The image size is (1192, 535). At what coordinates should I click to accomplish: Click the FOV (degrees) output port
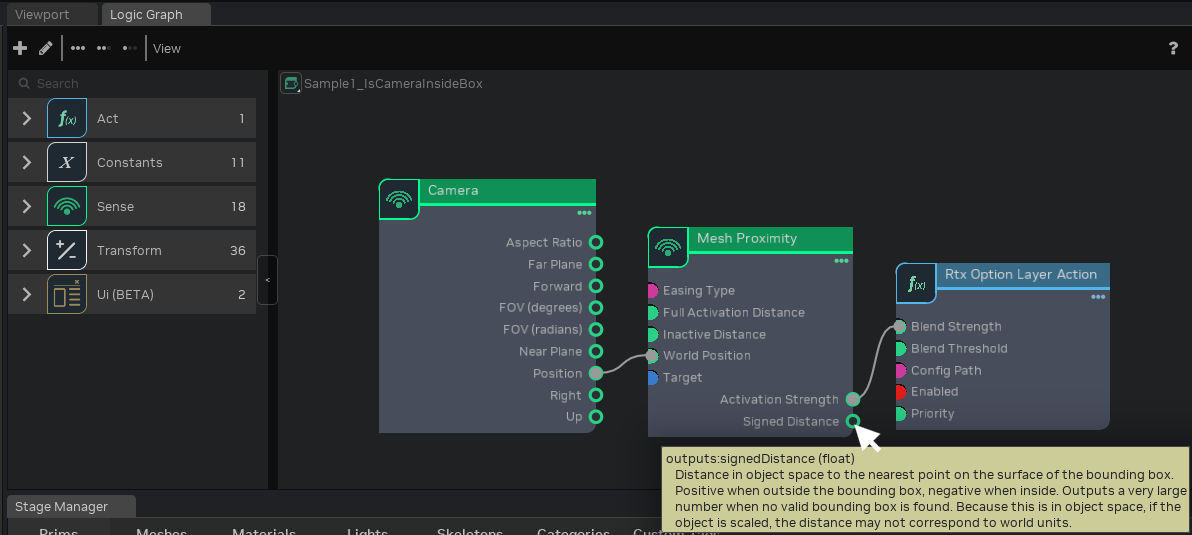[x=596, y=308]
